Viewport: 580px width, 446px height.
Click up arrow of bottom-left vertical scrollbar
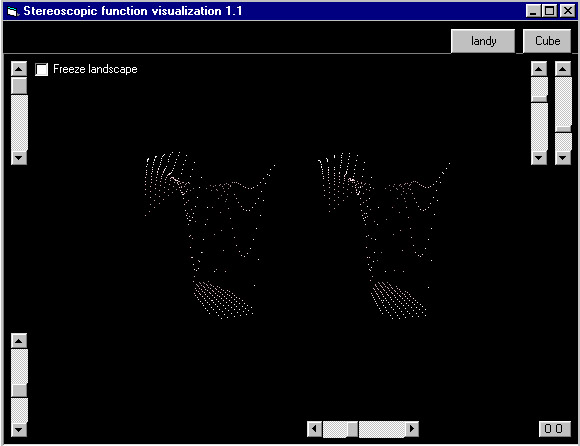tap(19, 341)
